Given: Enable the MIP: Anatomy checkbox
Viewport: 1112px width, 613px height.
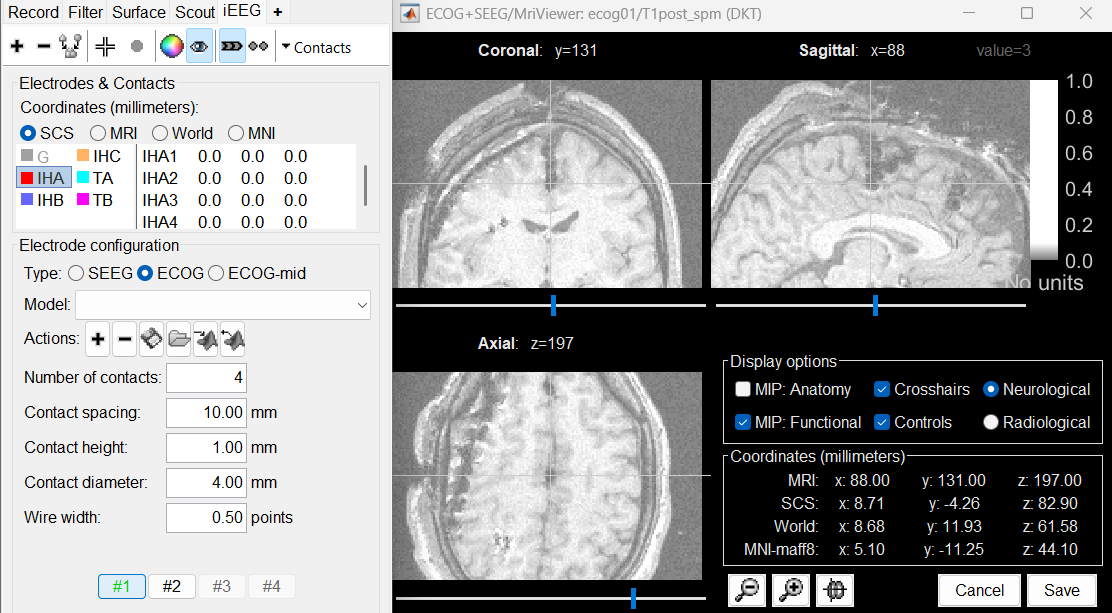Looking at the screenshot, I should 743,390.
